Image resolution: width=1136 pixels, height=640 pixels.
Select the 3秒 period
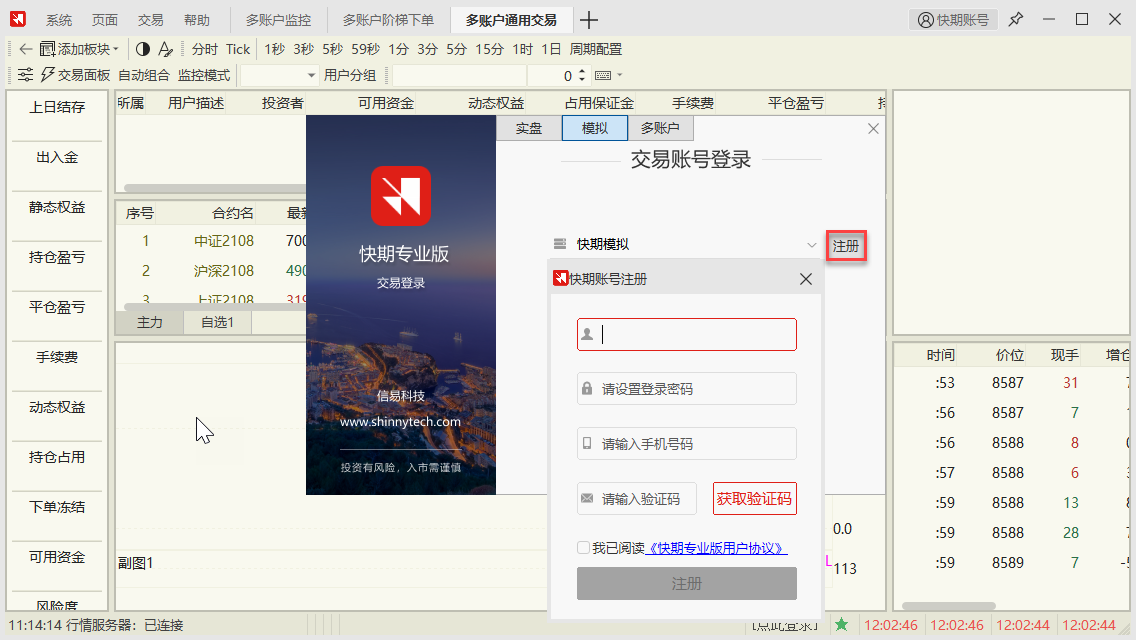click(x=304, y=49)
